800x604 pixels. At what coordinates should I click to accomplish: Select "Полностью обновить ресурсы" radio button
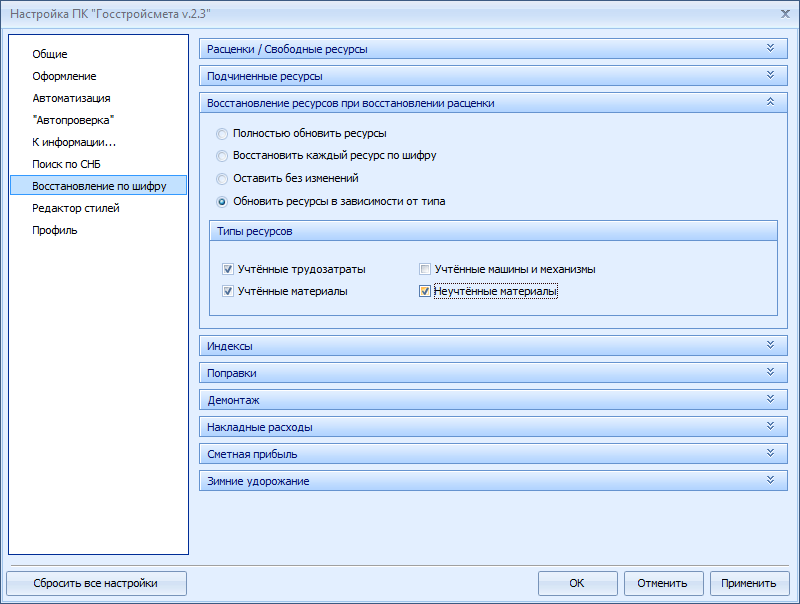(221, 134)
